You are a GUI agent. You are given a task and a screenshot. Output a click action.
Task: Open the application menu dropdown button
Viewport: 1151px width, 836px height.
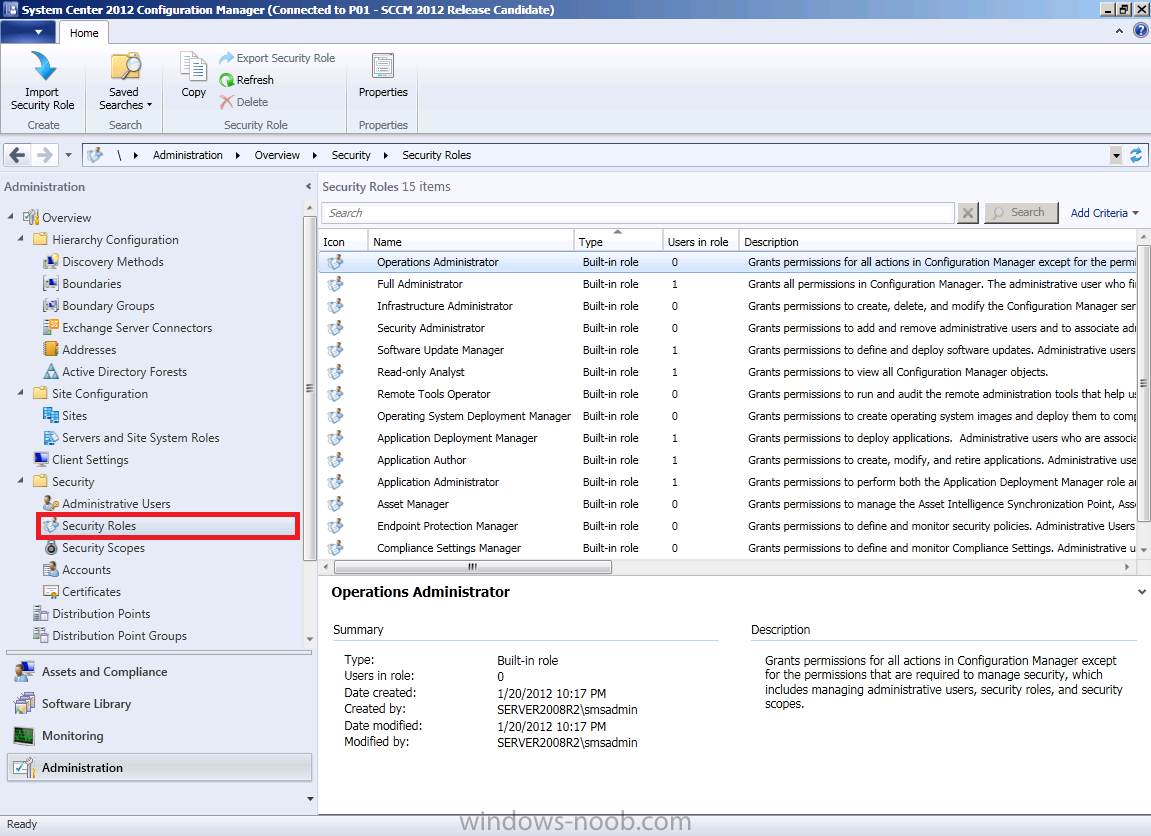click(29, 32)
